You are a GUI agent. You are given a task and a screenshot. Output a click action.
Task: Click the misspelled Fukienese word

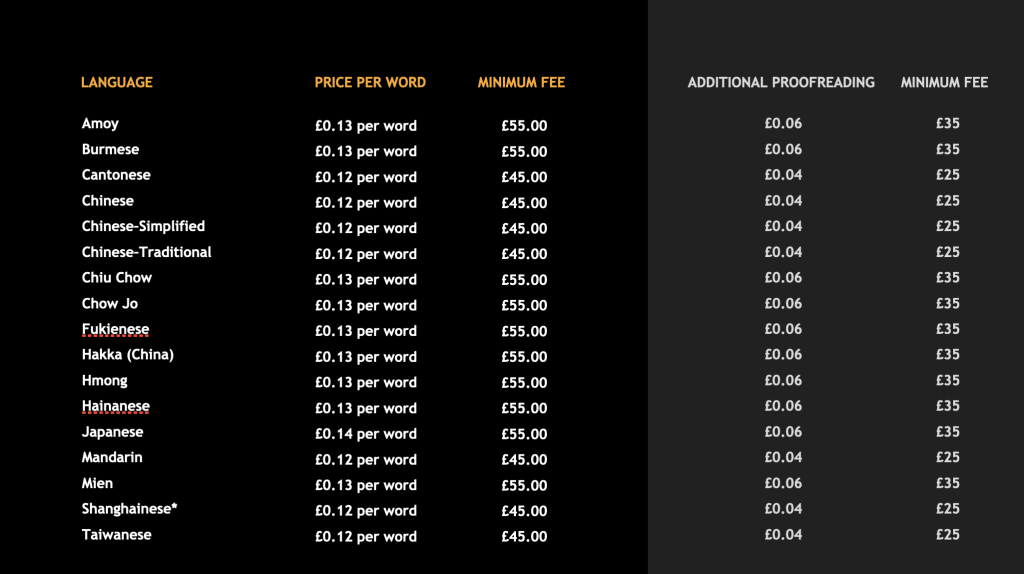(115, 330)
